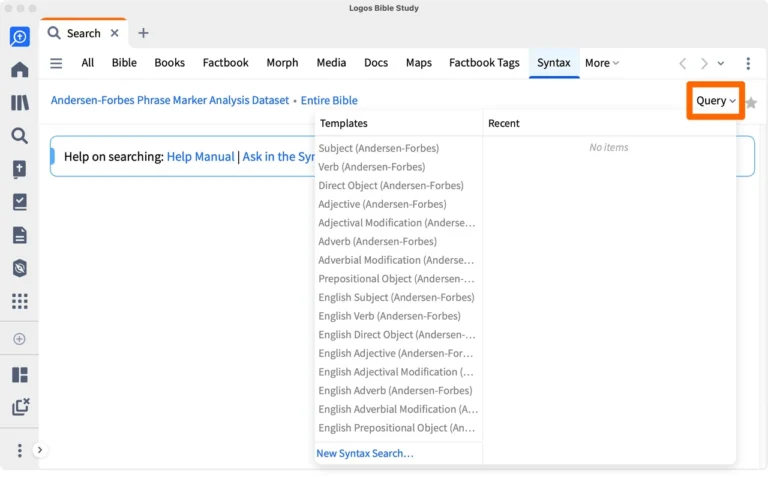Viewport: 768px width, 478px height.
Task: Choose the Adjective (Andersen-Forbes) template
Action: point(382,204)
